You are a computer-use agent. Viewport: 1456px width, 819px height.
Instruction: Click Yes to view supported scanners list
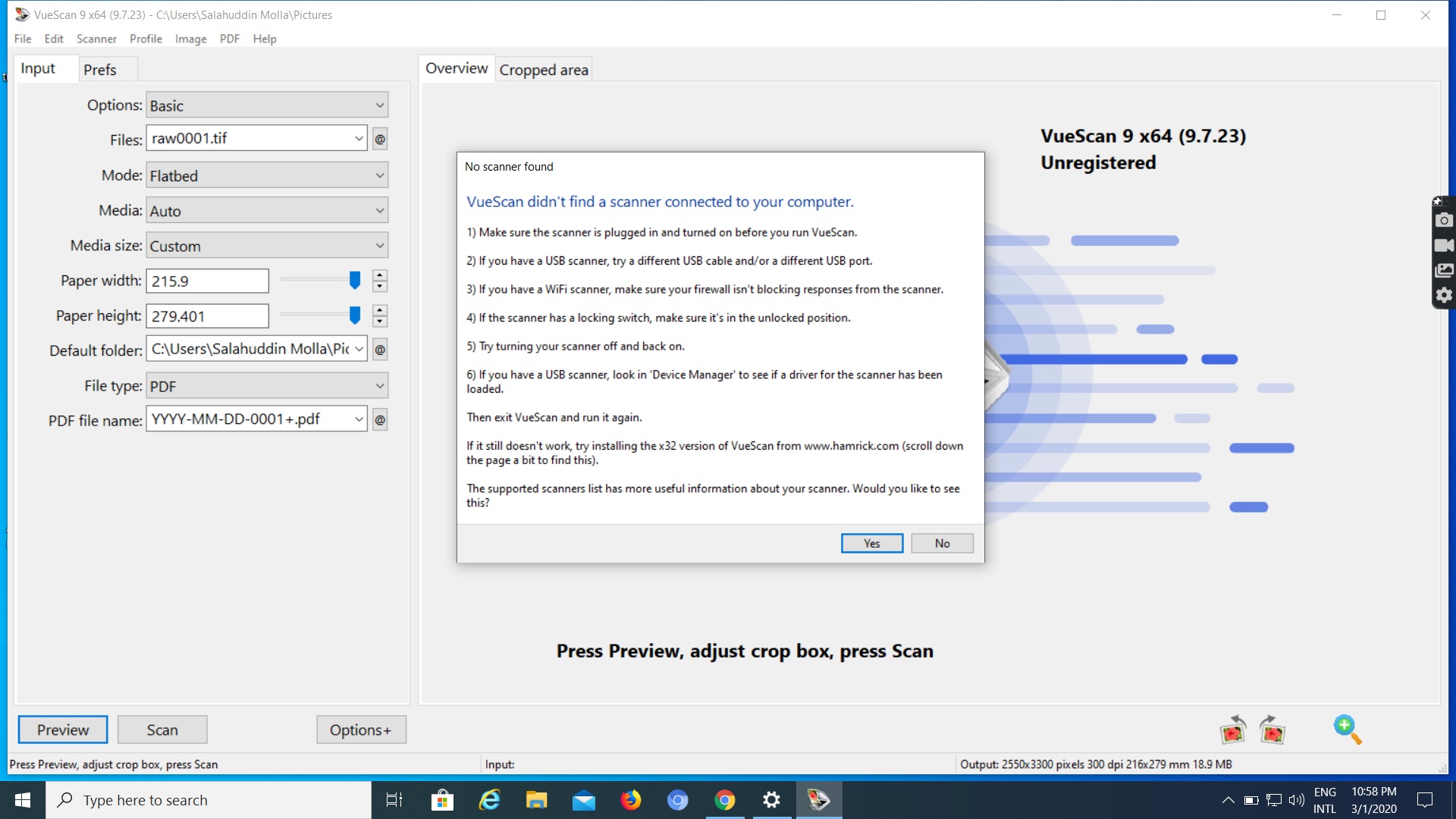[x=870, y=543]
